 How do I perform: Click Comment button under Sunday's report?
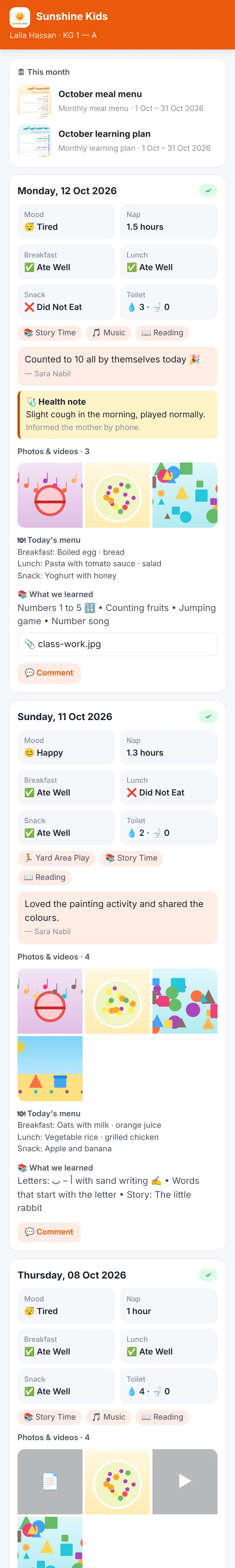[x=49, y=1231]
